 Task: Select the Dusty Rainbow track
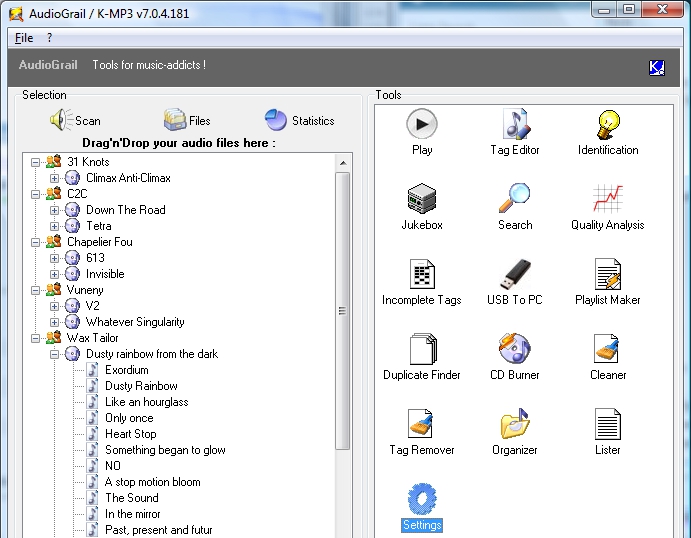(x=141, y=386)
